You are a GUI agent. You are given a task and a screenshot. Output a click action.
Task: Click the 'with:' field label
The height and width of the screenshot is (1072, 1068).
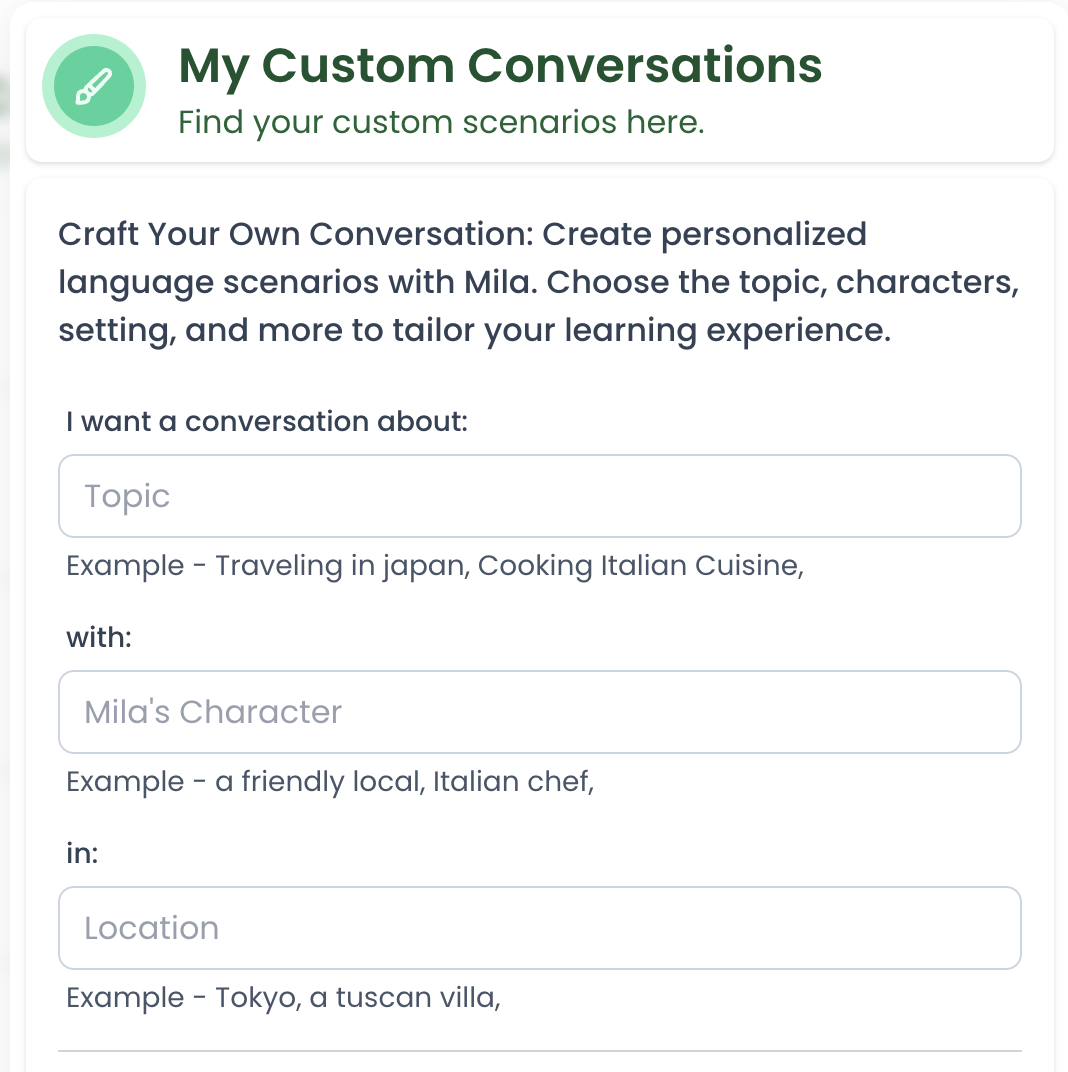[99, 637]
